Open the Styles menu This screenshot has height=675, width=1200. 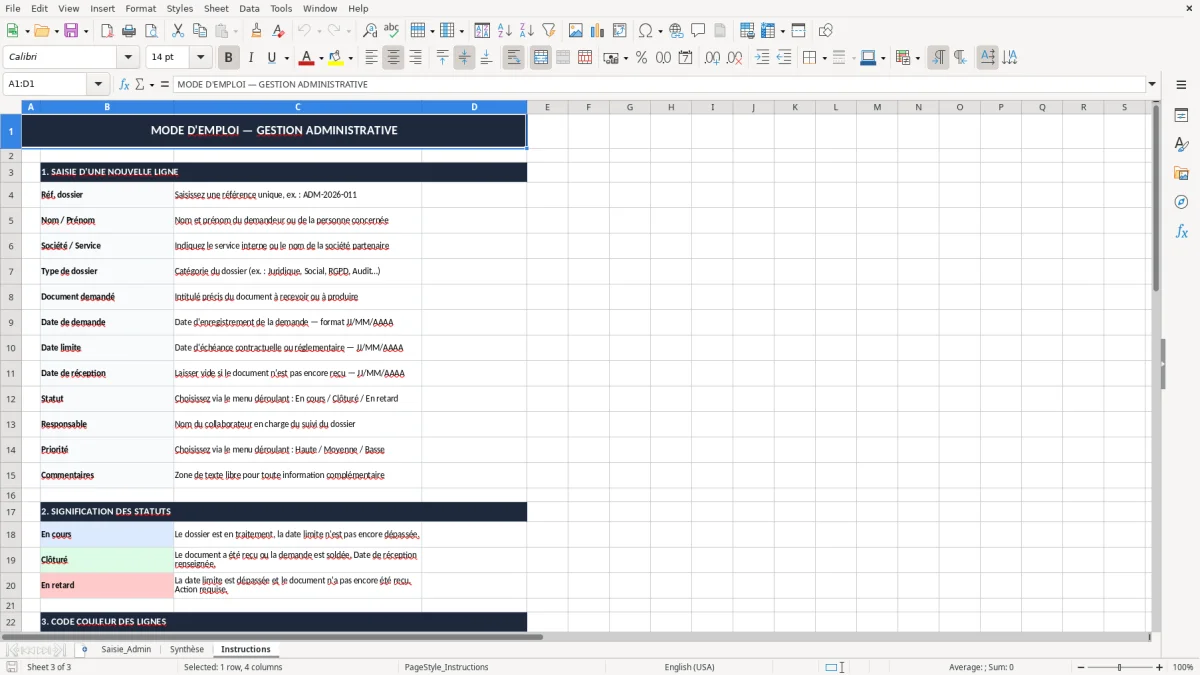pos(180,9)
